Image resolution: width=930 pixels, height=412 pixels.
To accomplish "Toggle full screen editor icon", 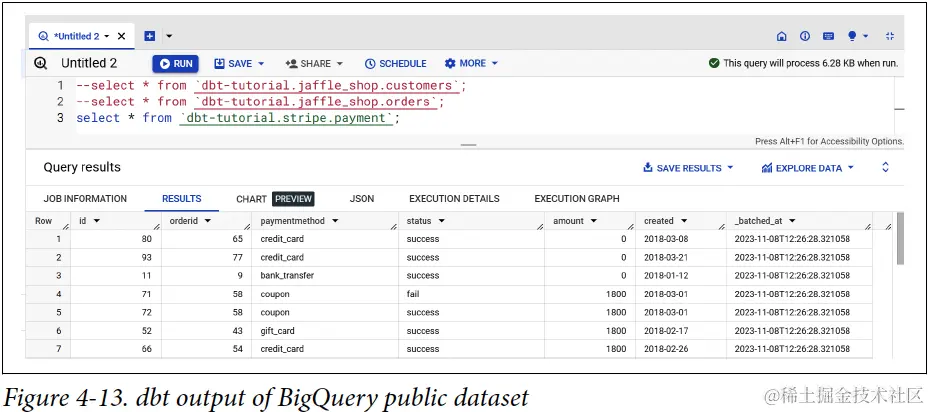I will [x=890, y=36].
